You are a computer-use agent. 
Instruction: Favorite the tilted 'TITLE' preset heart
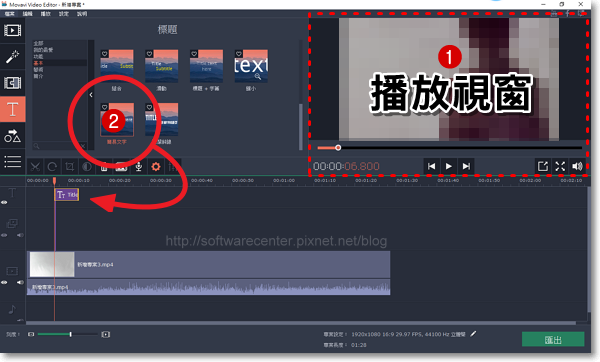[150, 108]
